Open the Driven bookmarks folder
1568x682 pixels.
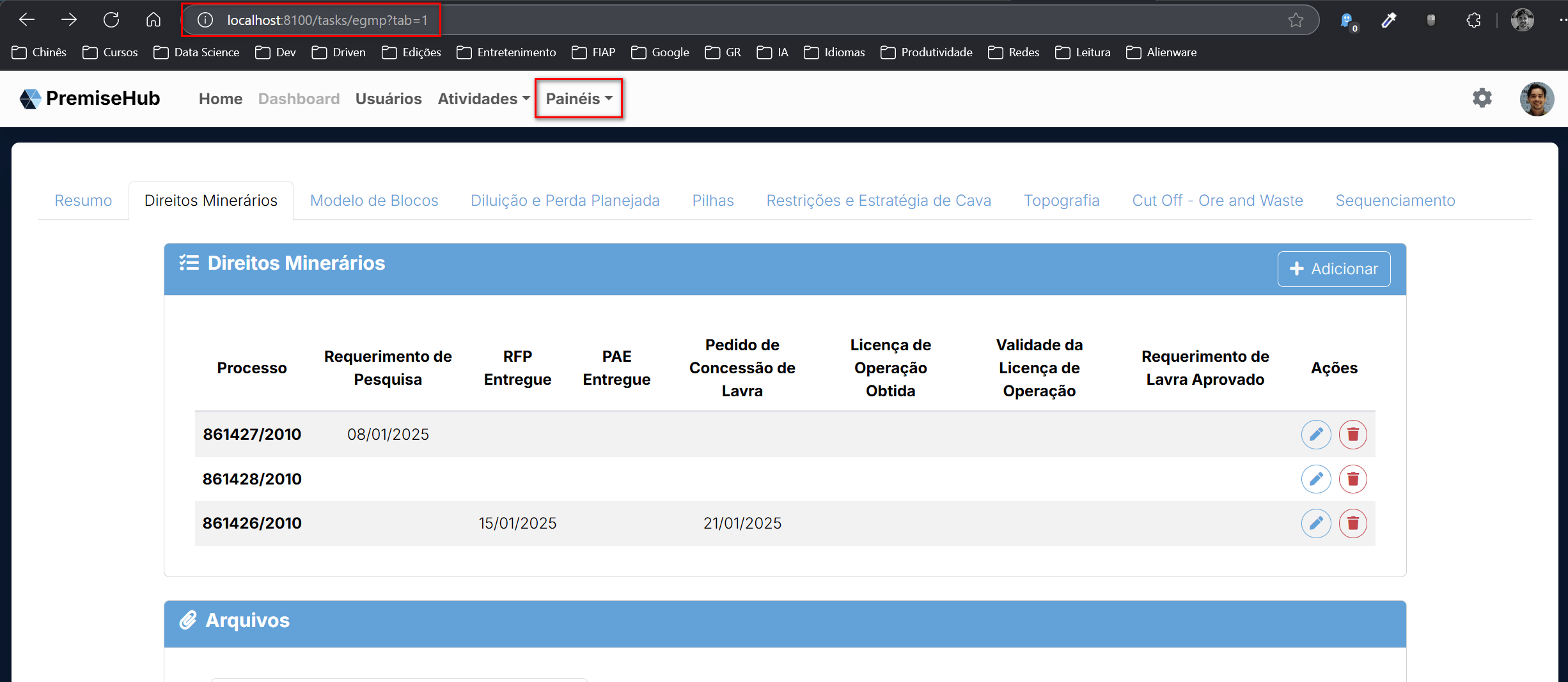click(338, 52)
